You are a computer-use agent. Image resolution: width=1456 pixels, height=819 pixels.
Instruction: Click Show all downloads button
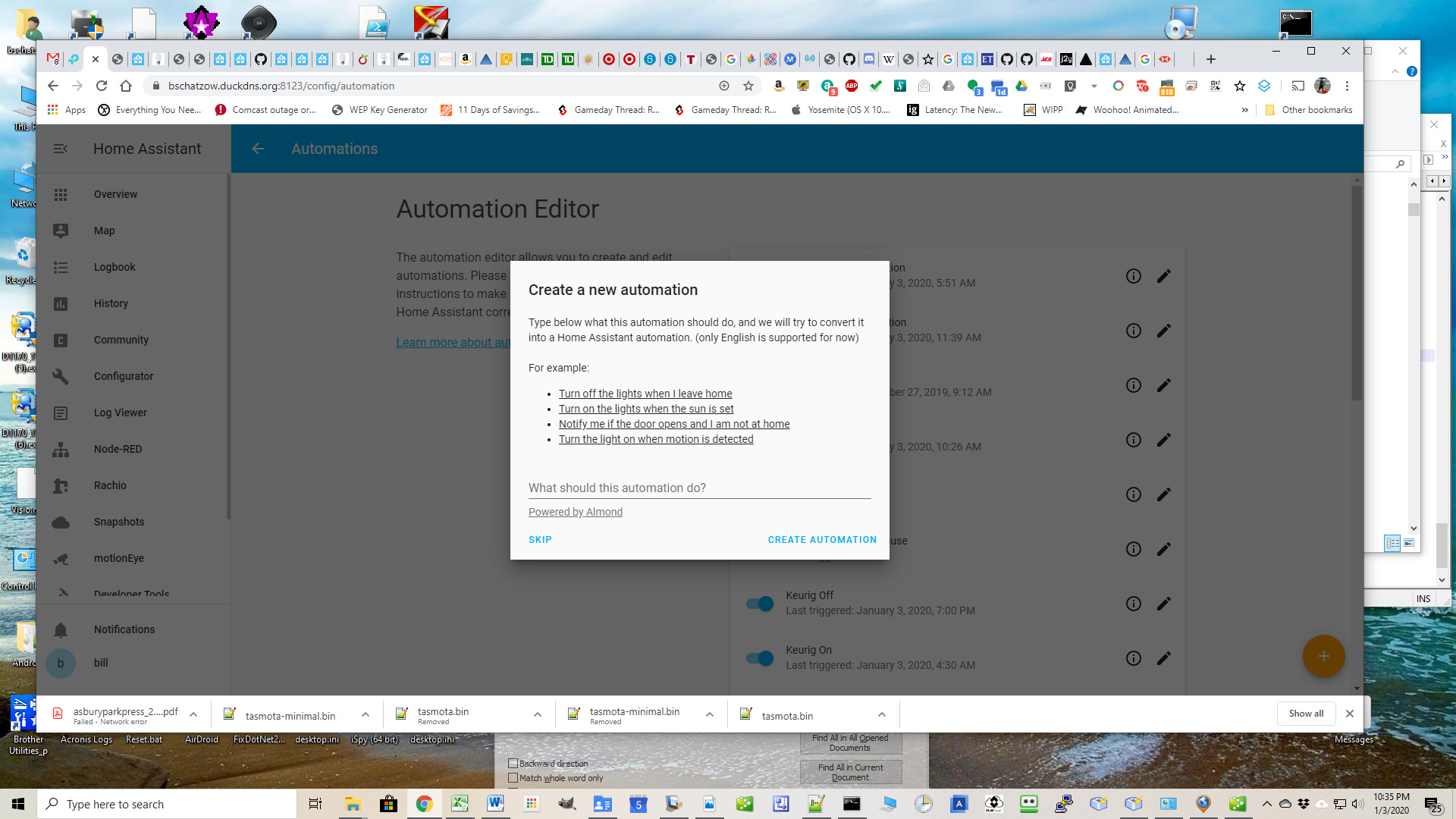[x=1306, y=714]
